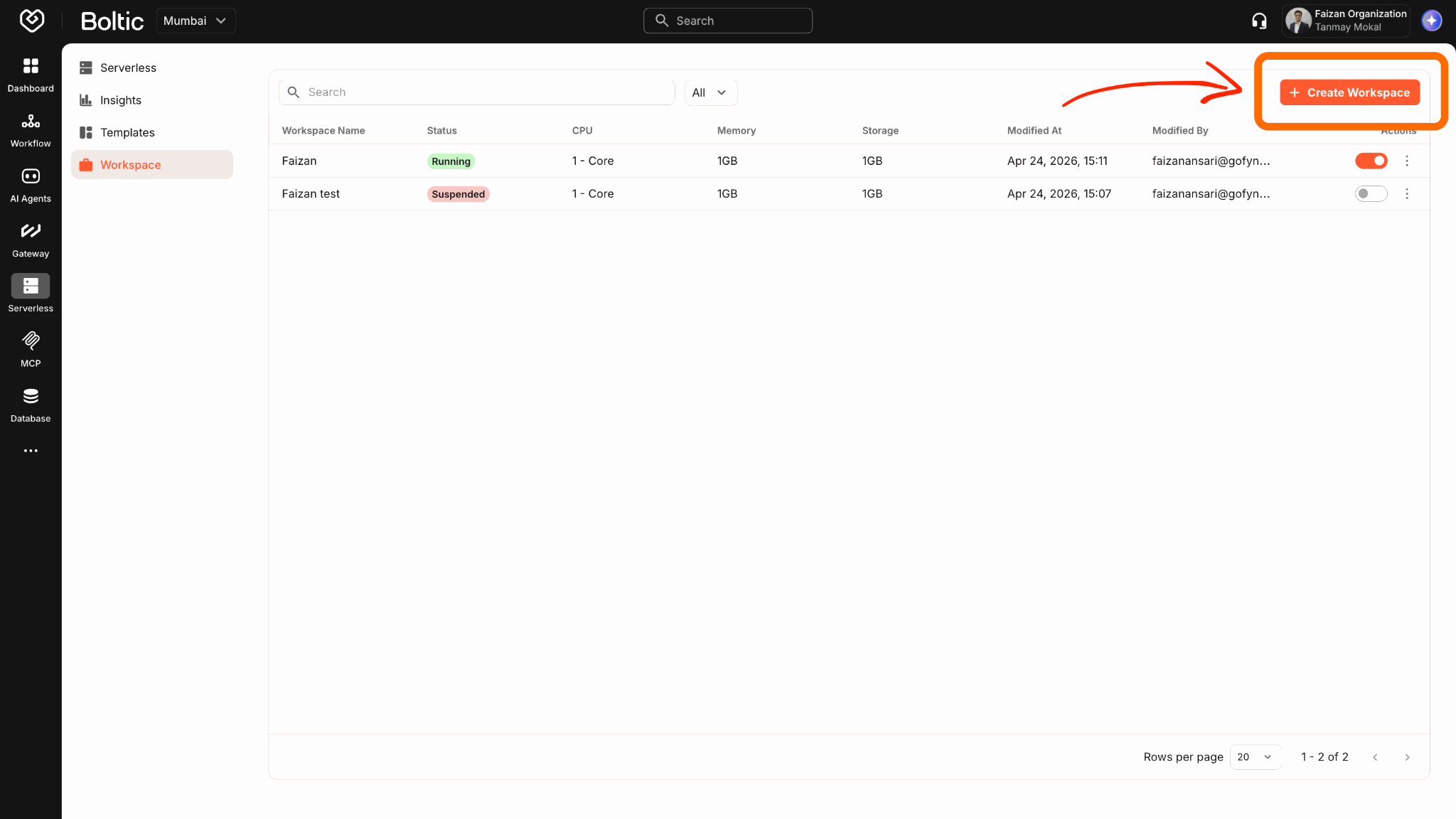This screenshot has height=819, width=1456.
Task: Select Templates in the submenu
Action: click(x=127, y=133)
